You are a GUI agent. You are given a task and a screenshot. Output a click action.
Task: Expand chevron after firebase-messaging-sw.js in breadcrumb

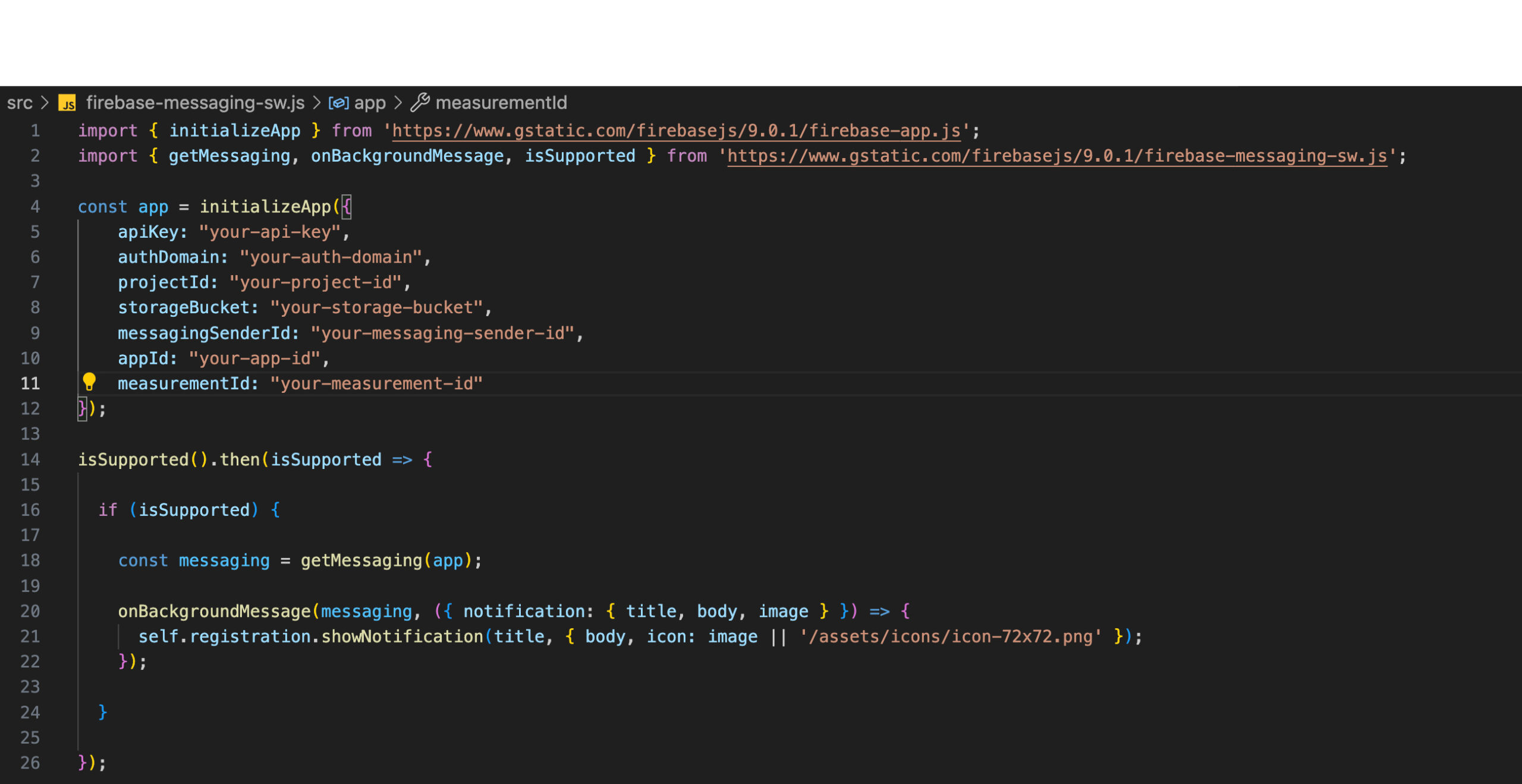point(317,103)
